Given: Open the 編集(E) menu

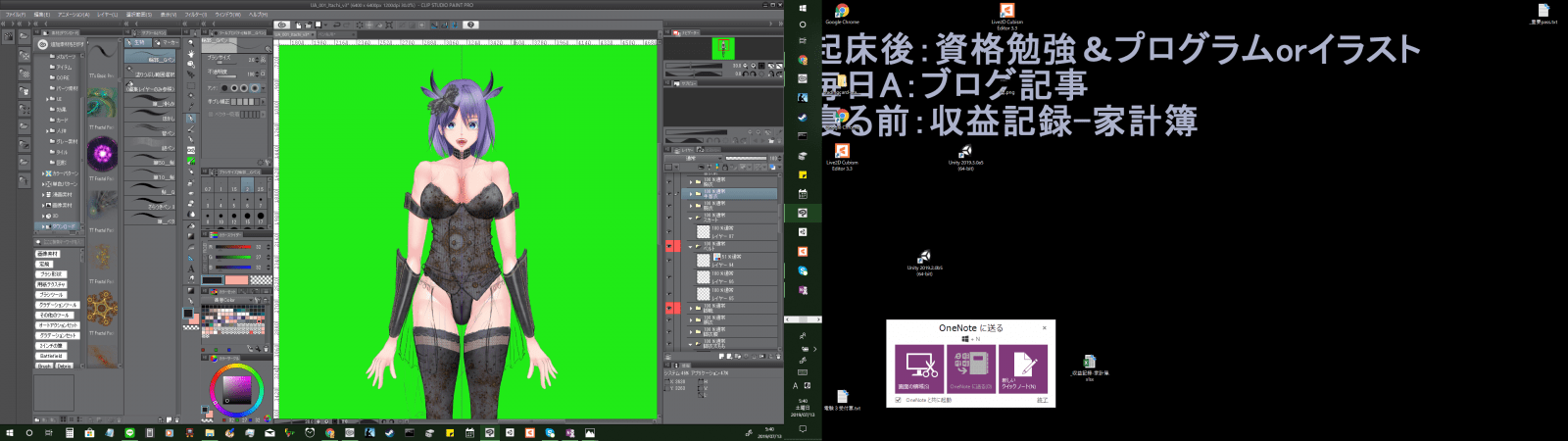Looking at the screenshot, I should pos(41,15).
